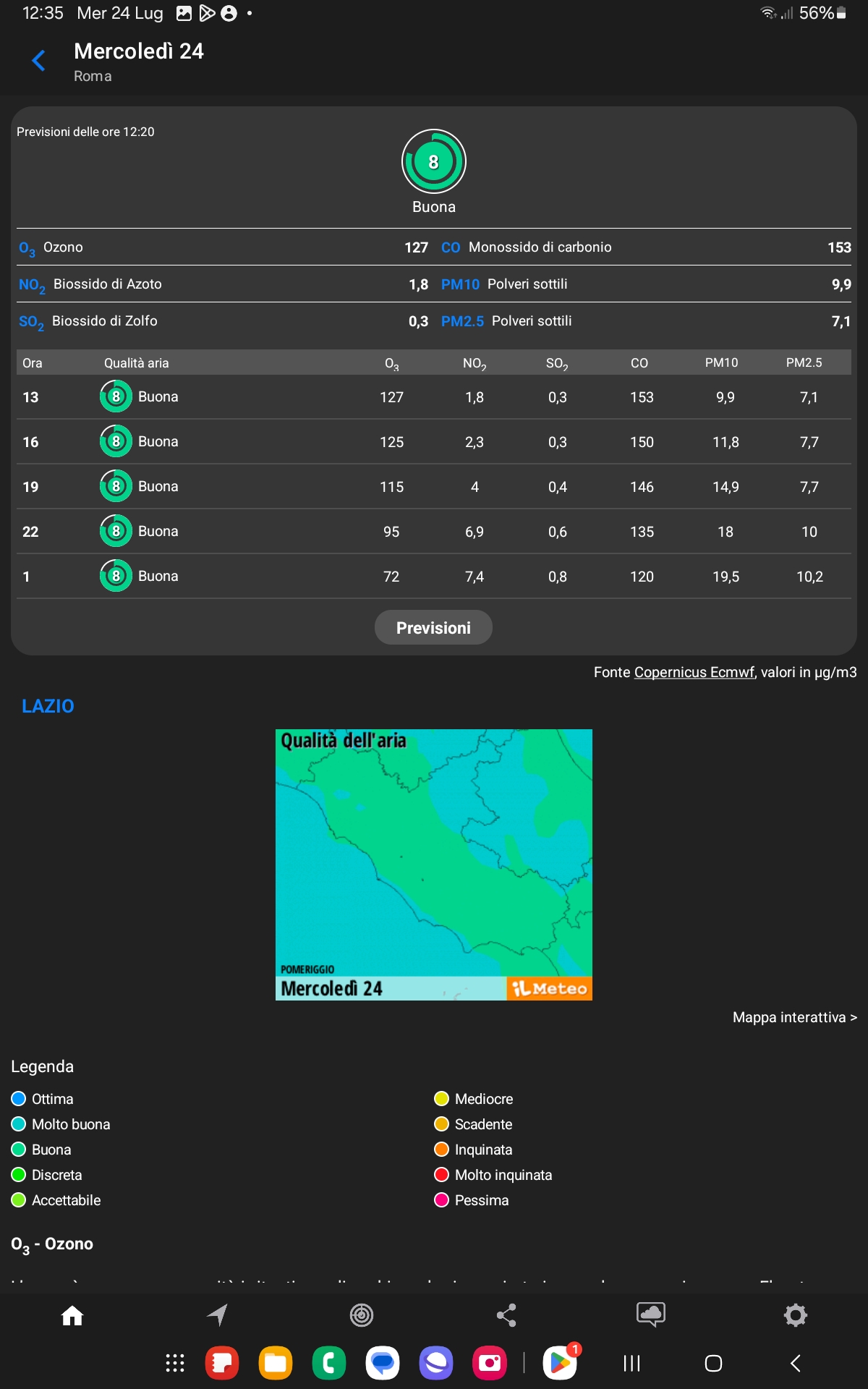Tap the Previsioni delle ore 12:20 text
The height and width of the screenshot is (1389, 868).
click(x=85, y=132)
